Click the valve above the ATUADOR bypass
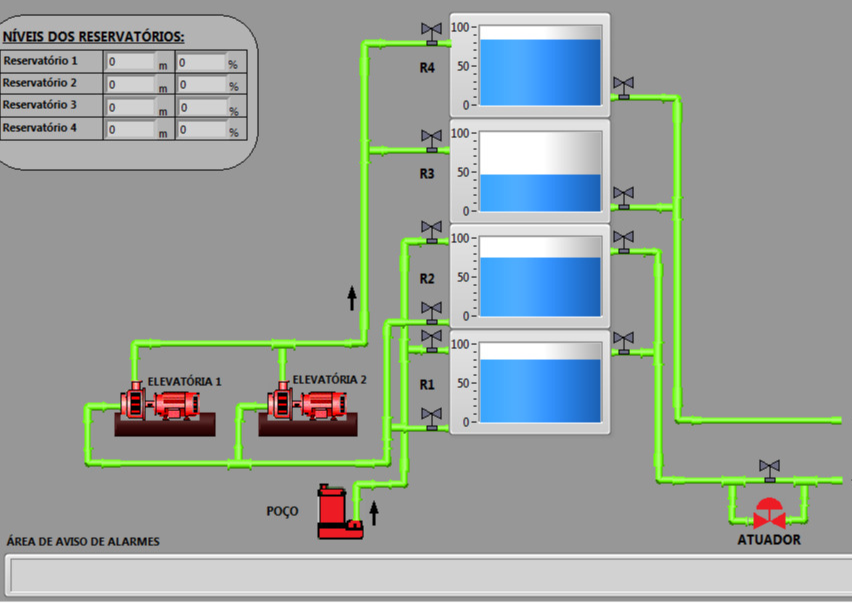 [x=769, y=471]
